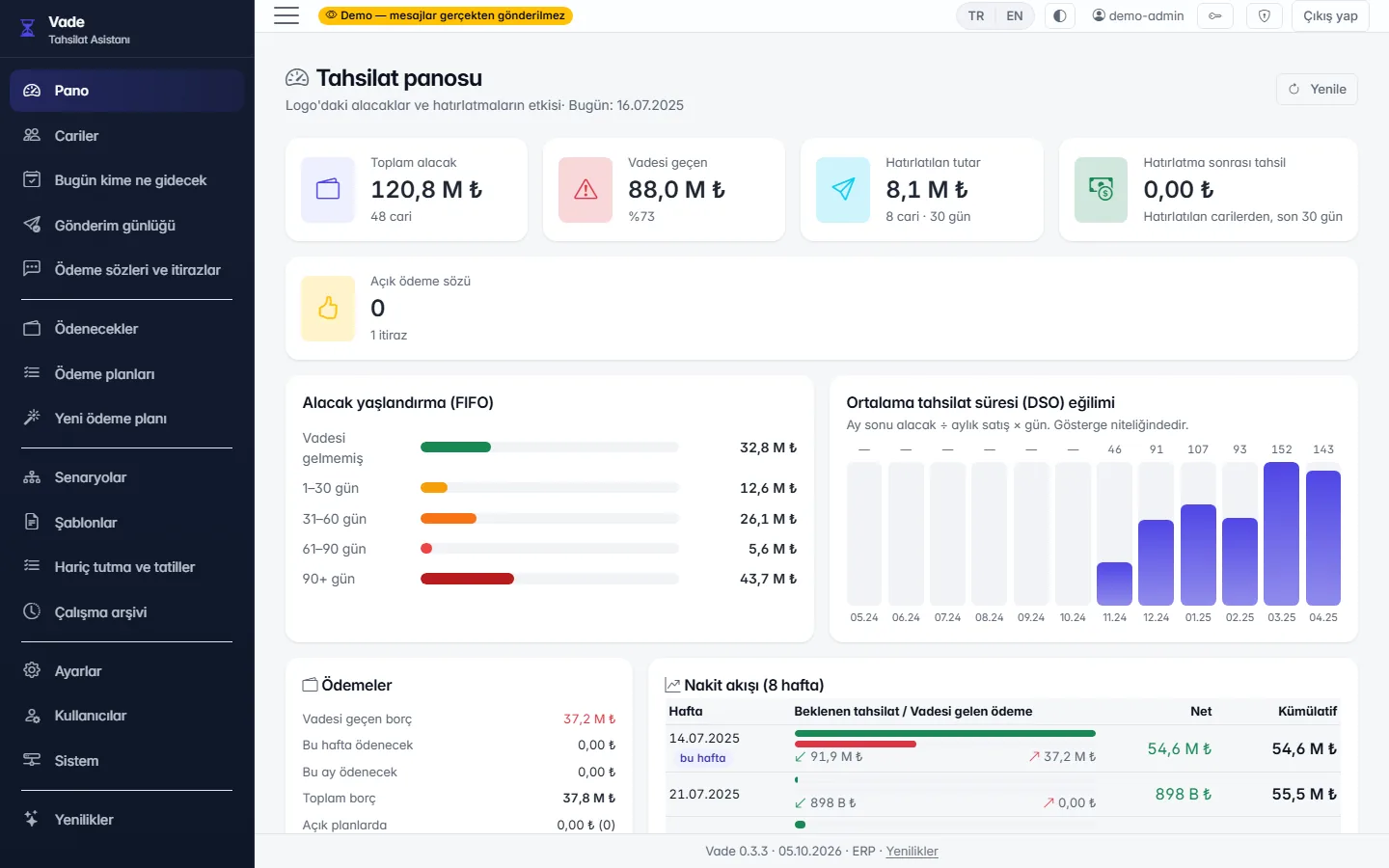The width and height of the screenshot is (1389, 868).
Task: Click the Şablonlar document icon
Action: coord(32,522)
